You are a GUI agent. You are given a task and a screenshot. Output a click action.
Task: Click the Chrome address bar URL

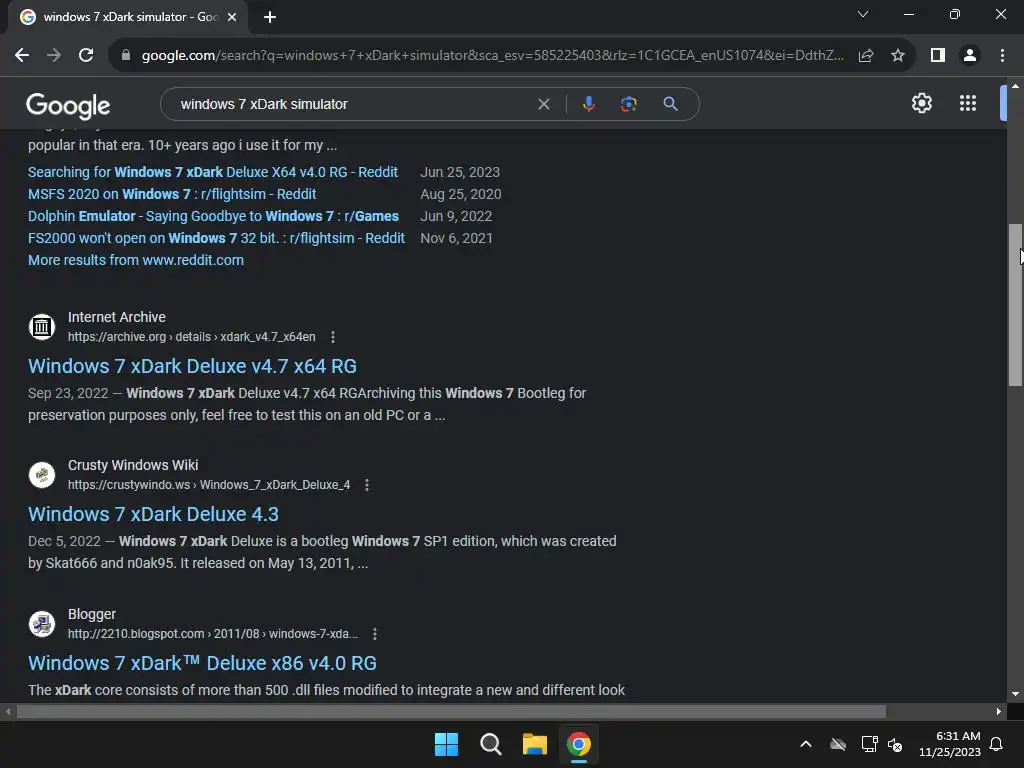click(492, 56)
